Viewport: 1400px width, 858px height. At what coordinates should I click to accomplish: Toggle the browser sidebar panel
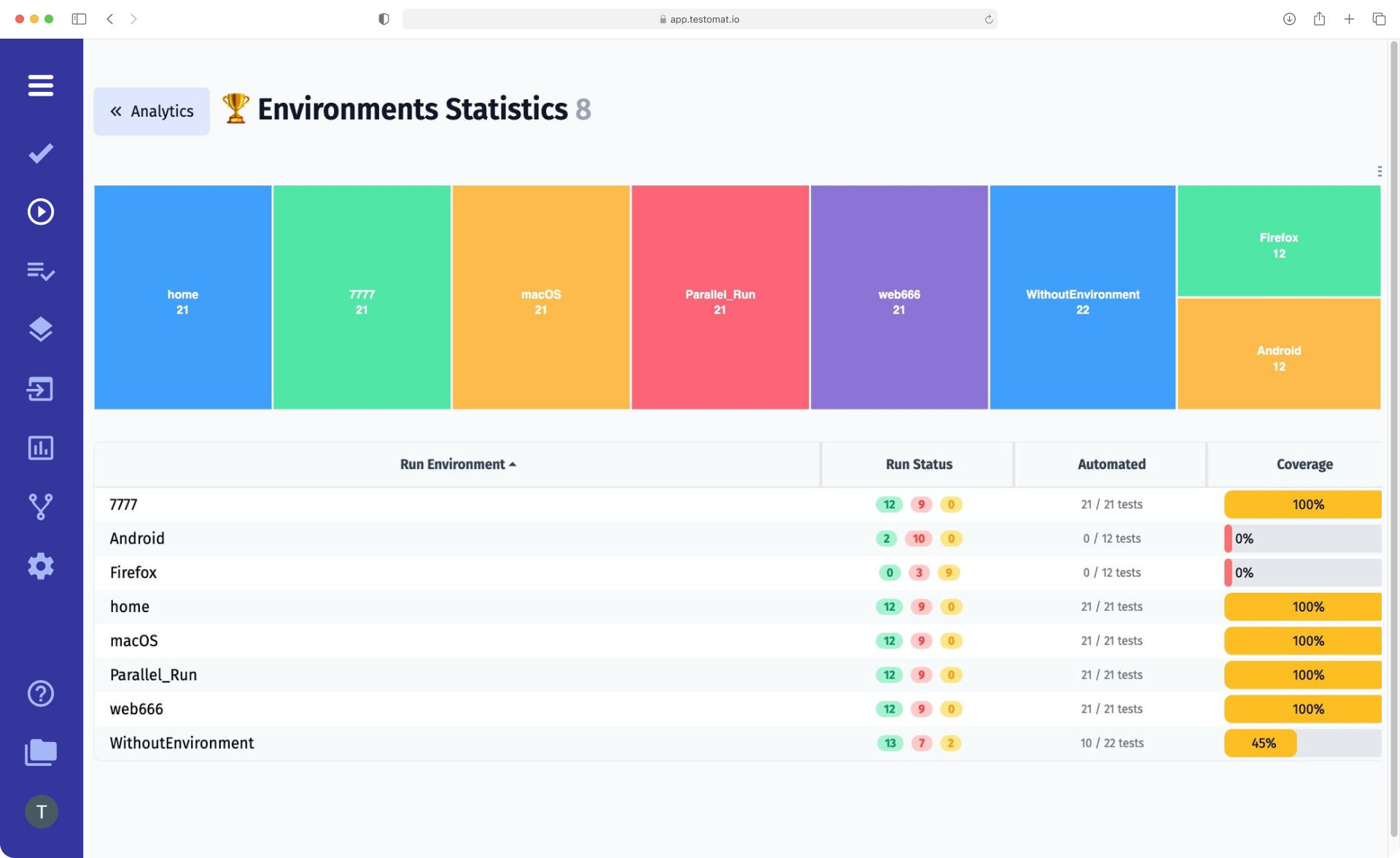79,19
